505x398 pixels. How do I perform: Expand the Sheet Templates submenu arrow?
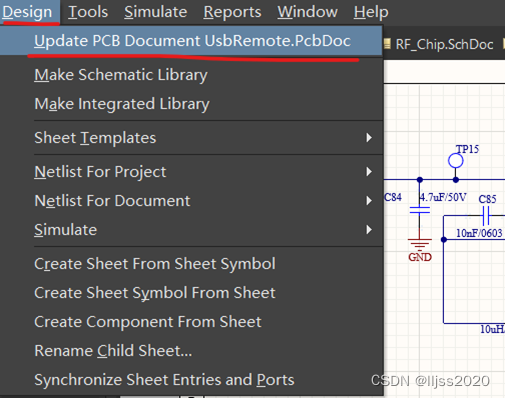(x=369, y=138)
